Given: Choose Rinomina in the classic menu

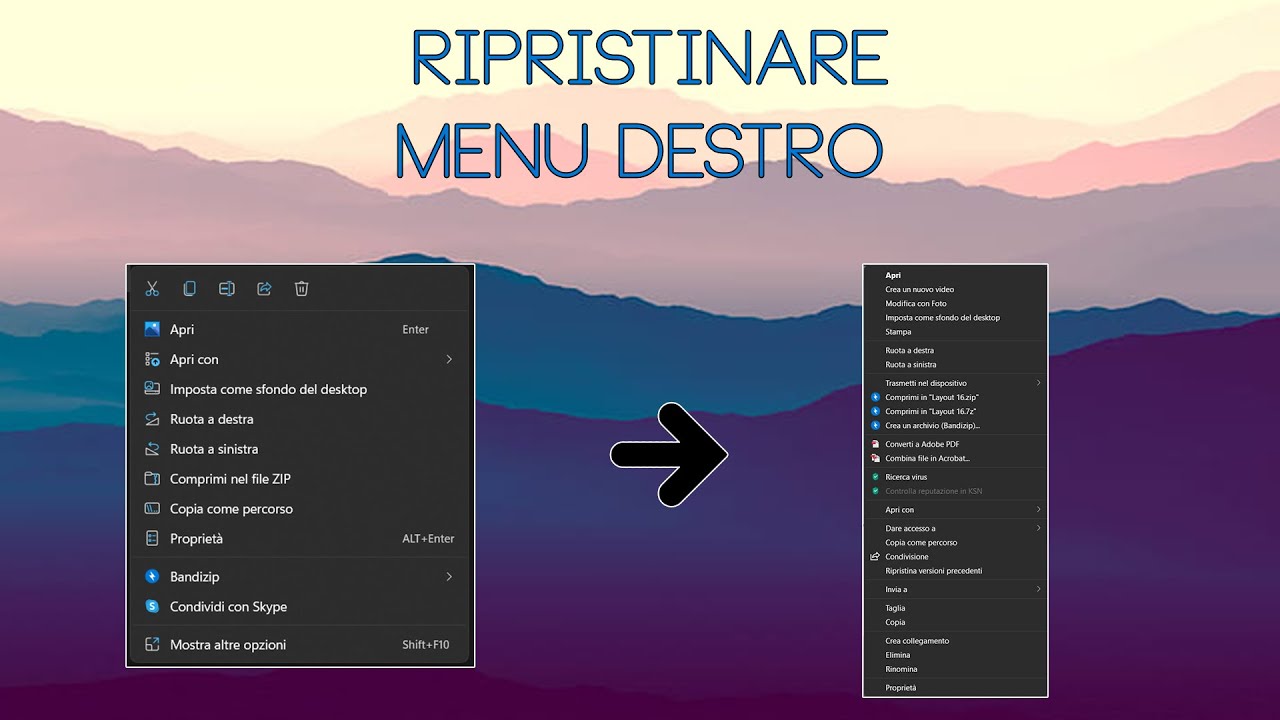Looking at the screenshot, I should point(901,669).
